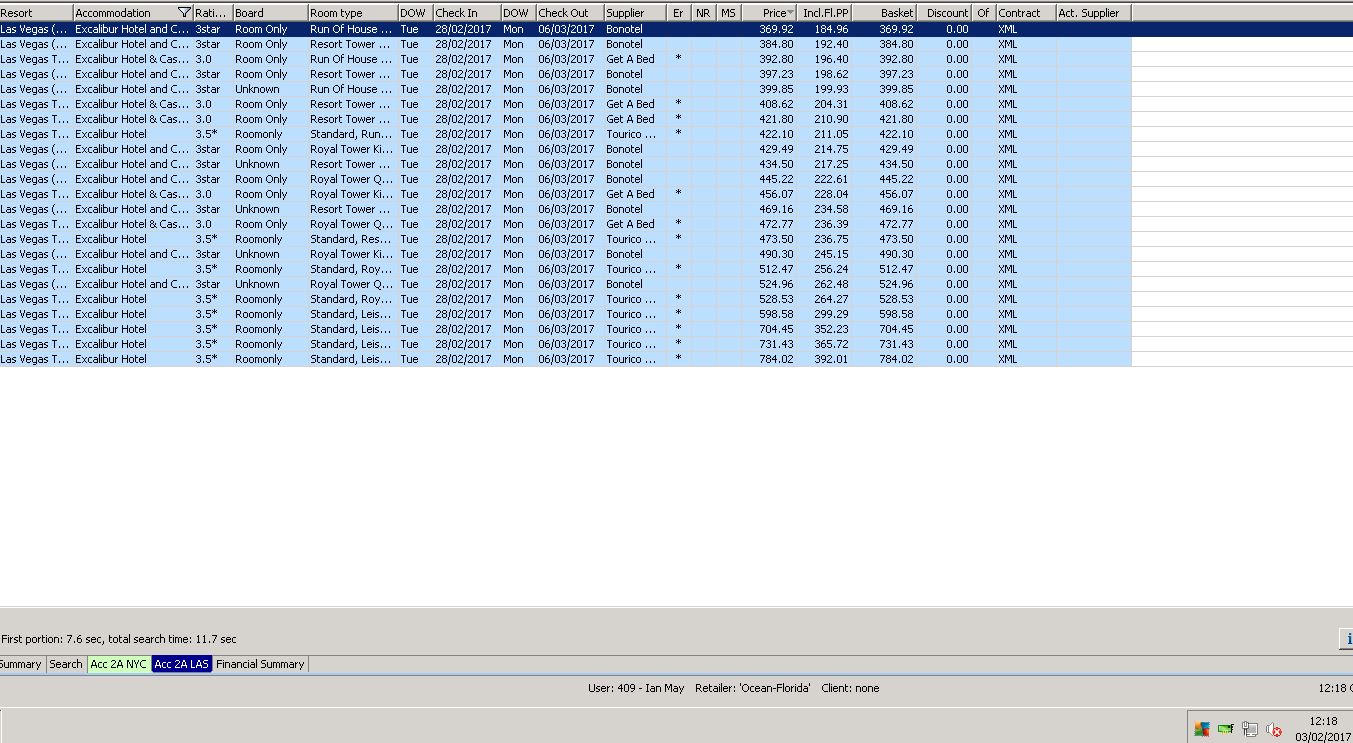The width and height of the screenshot is (1353, 743).
Task: Select the cell showing 199.93
Action: (825, 89)
